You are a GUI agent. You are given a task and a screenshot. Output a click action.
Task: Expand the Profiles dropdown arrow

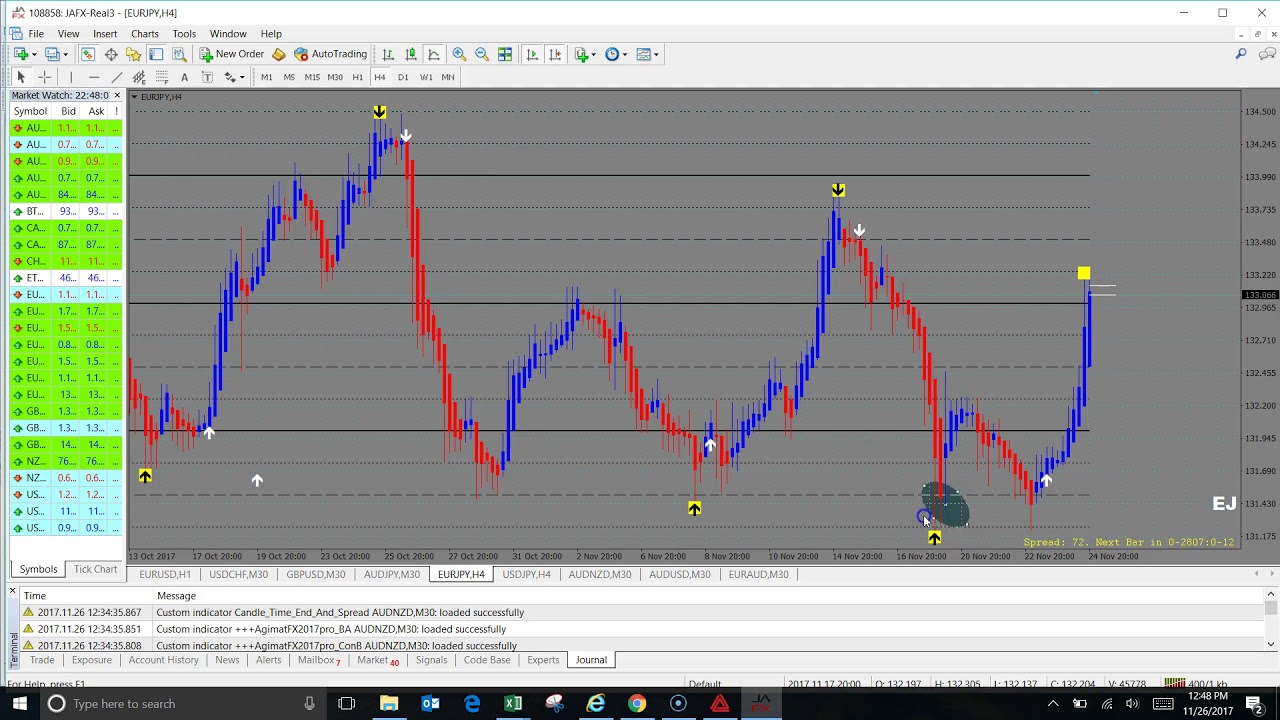click(66, 54)
